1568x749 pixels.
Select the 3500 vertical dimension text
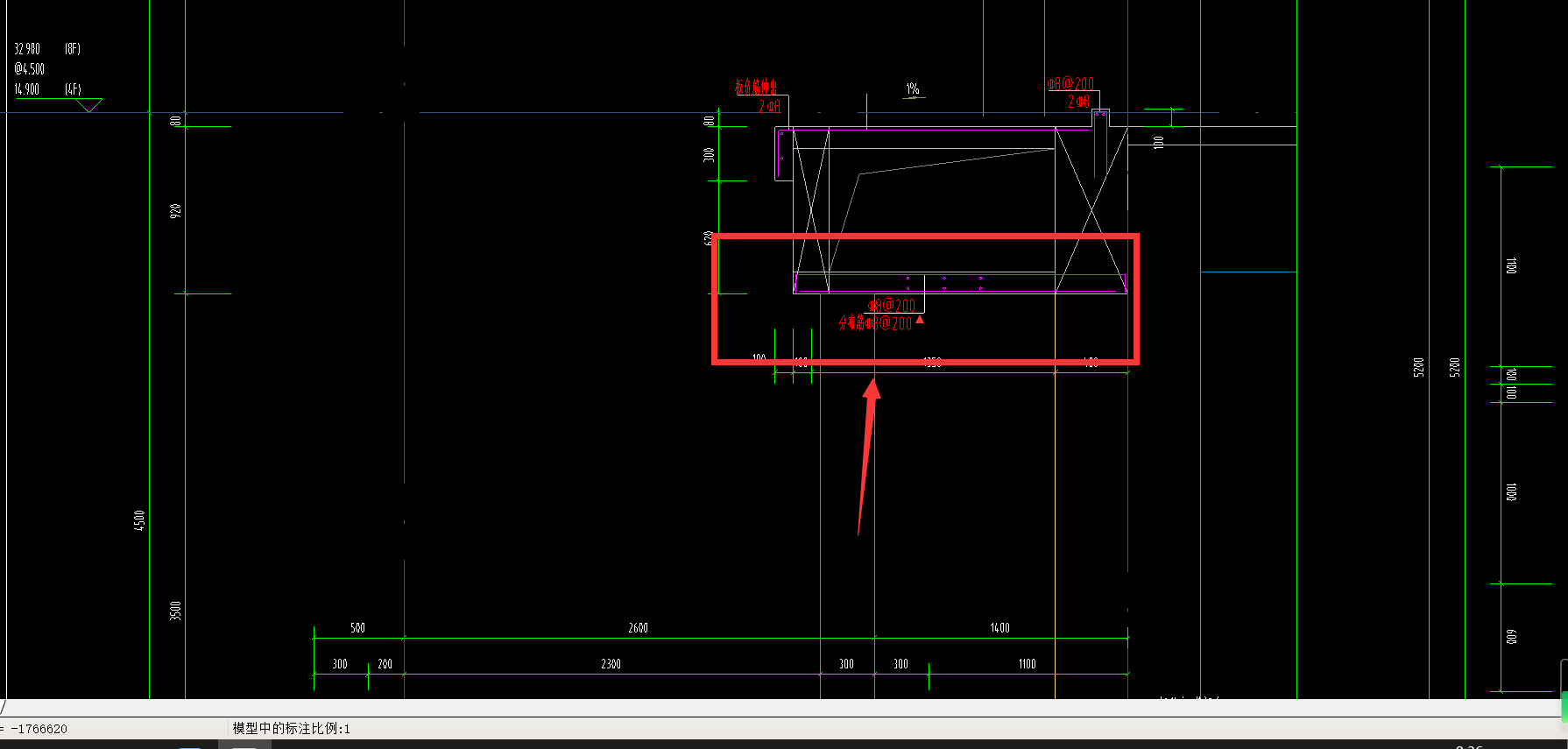pos(175,611)
